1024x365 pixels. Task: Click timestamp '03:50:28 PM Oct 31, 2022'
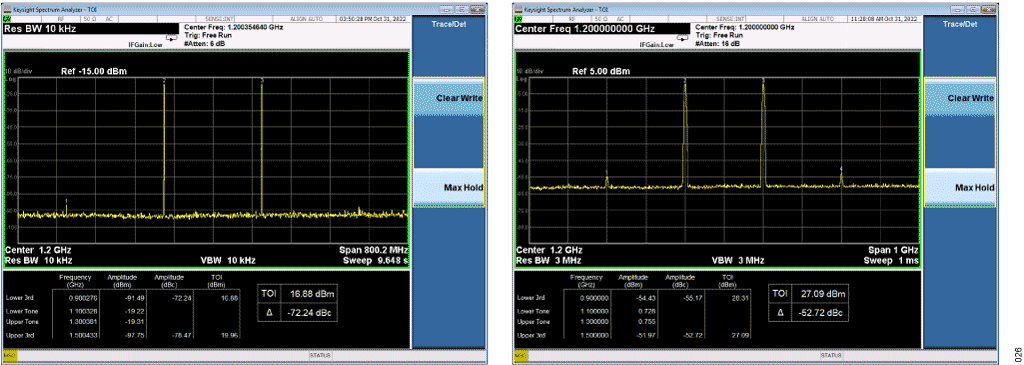[372, 19]
